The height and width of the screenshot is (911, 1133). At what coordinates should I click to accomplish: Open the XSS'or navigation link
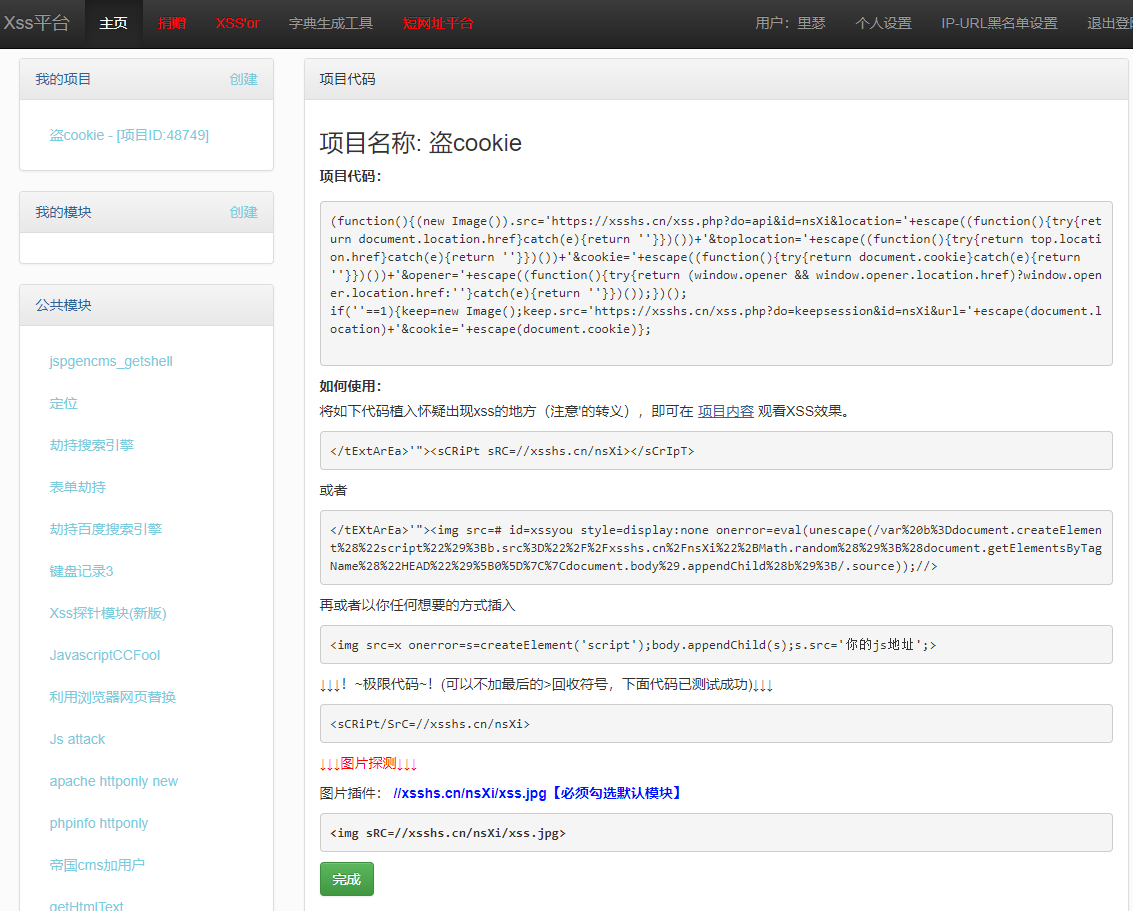[237, 23]
